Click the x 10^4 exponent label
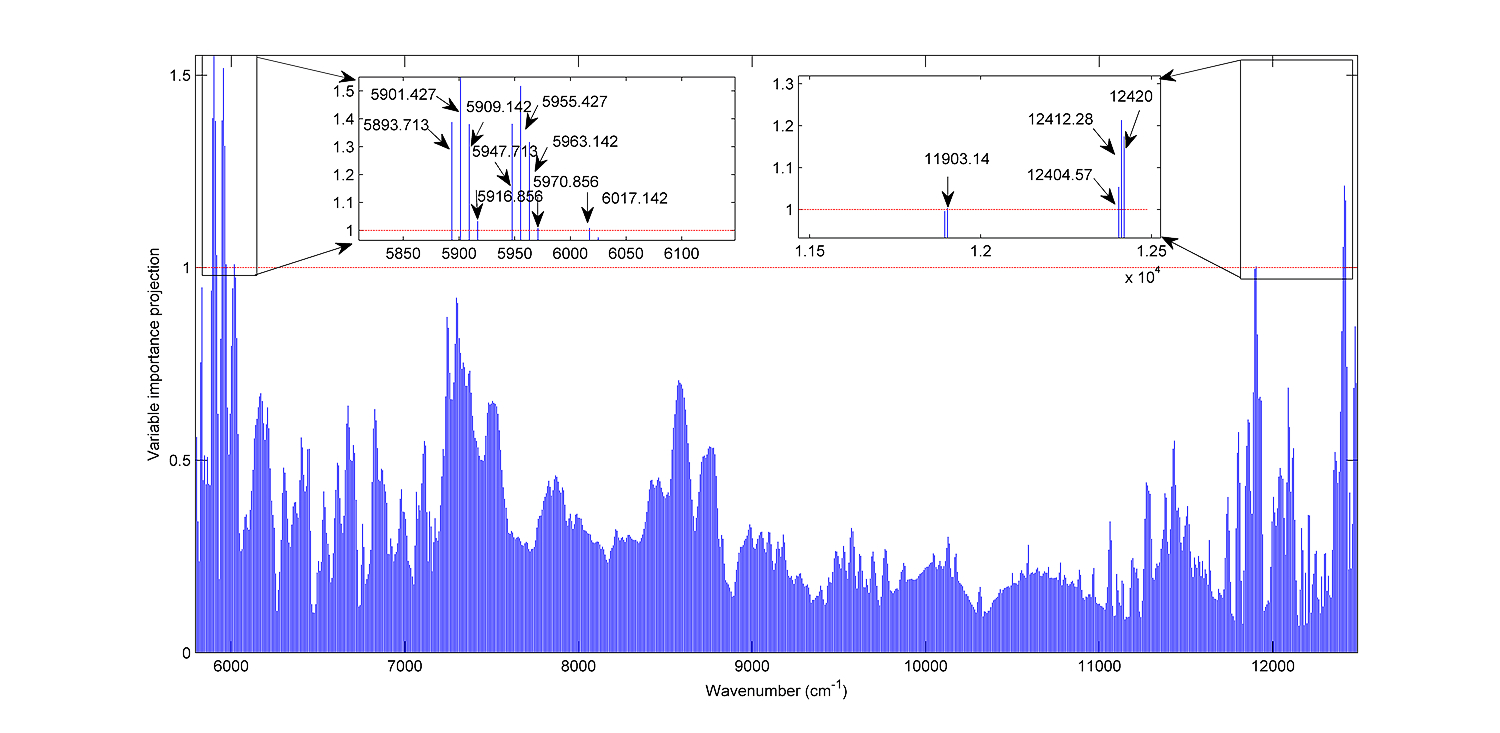The image size is (1500, 733). [x=1140, y=278]
